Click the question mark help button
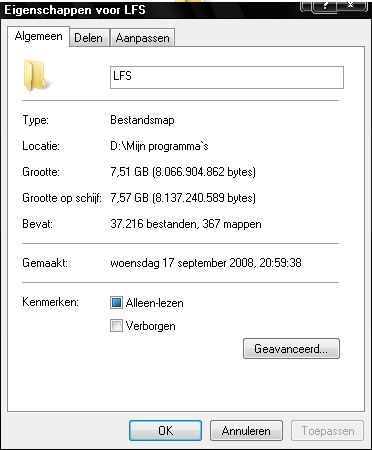This screenshot has width=372, height=450. [x=324, y=5]
